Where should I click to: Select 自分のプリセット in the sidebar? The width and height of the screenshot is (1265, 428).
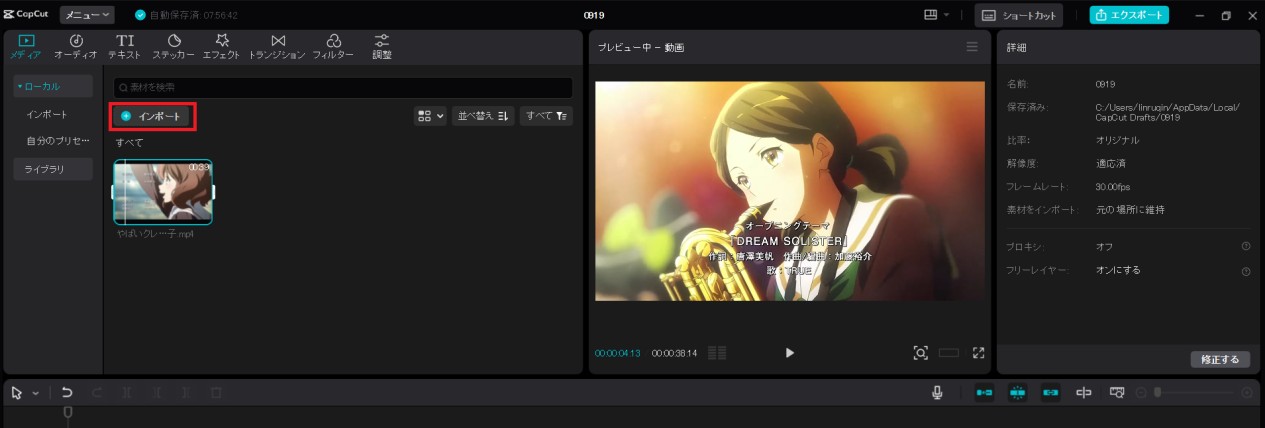click(x=57, y=141)
